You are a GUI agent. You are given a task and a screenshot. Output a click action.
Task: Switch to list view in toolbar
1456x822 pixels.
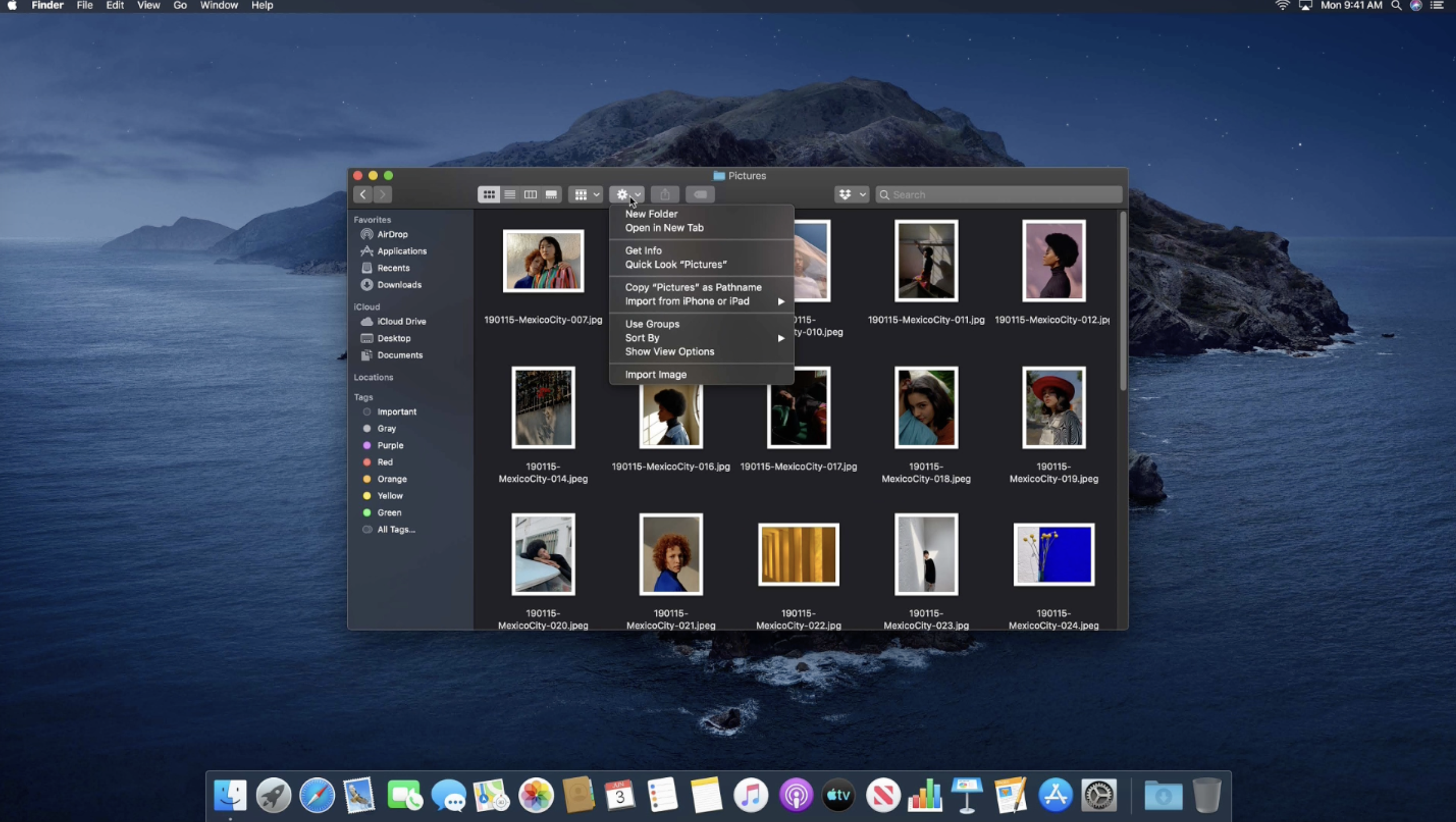click(509, 195)
